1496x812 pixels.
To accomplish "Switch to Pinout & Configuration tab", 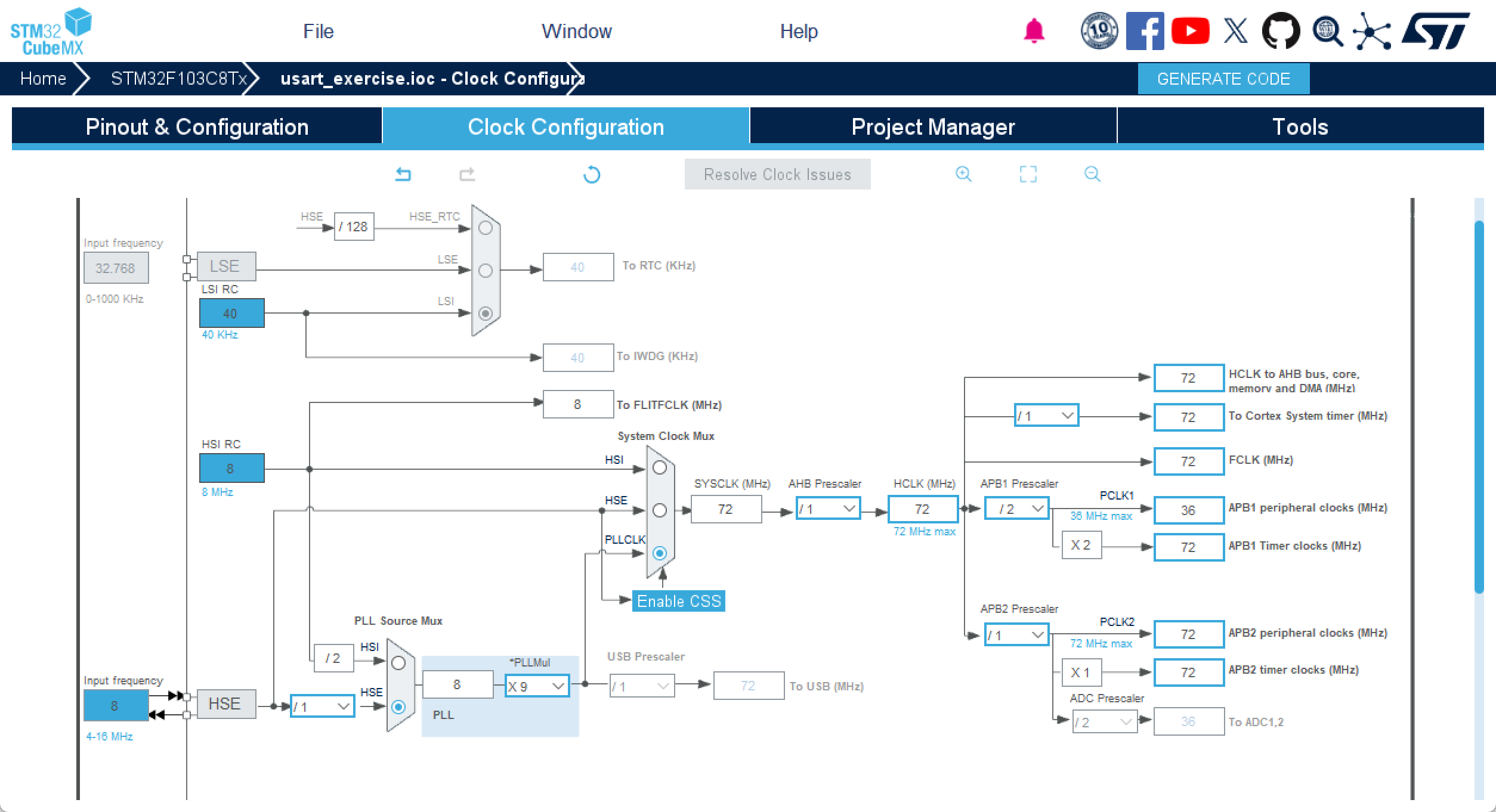I will pyautogui.click(x=197, y=126).
